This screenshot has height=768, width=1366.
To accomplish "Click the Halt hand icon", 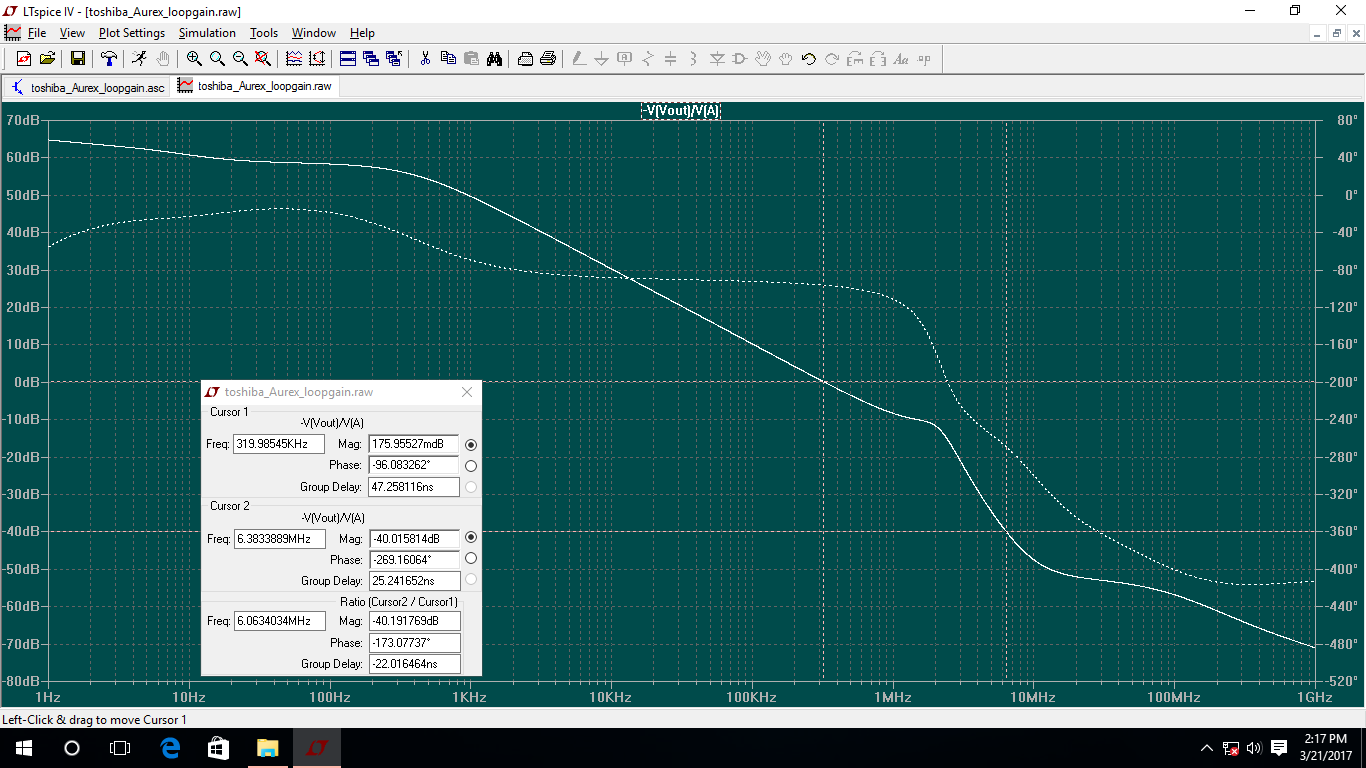I will (x=163, y=59).
